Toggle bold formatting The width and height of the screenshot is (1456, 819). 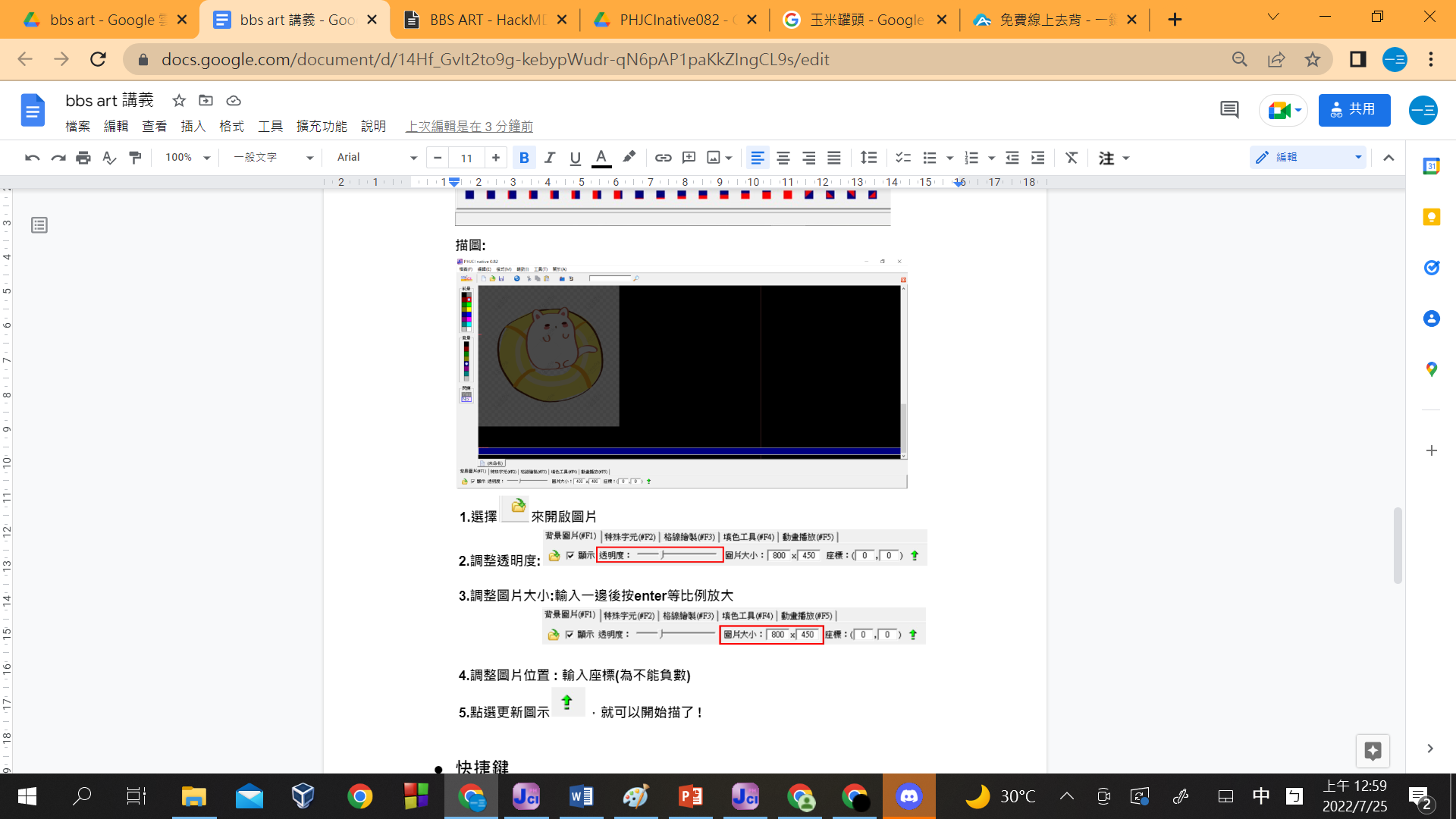tap(524, 158)
